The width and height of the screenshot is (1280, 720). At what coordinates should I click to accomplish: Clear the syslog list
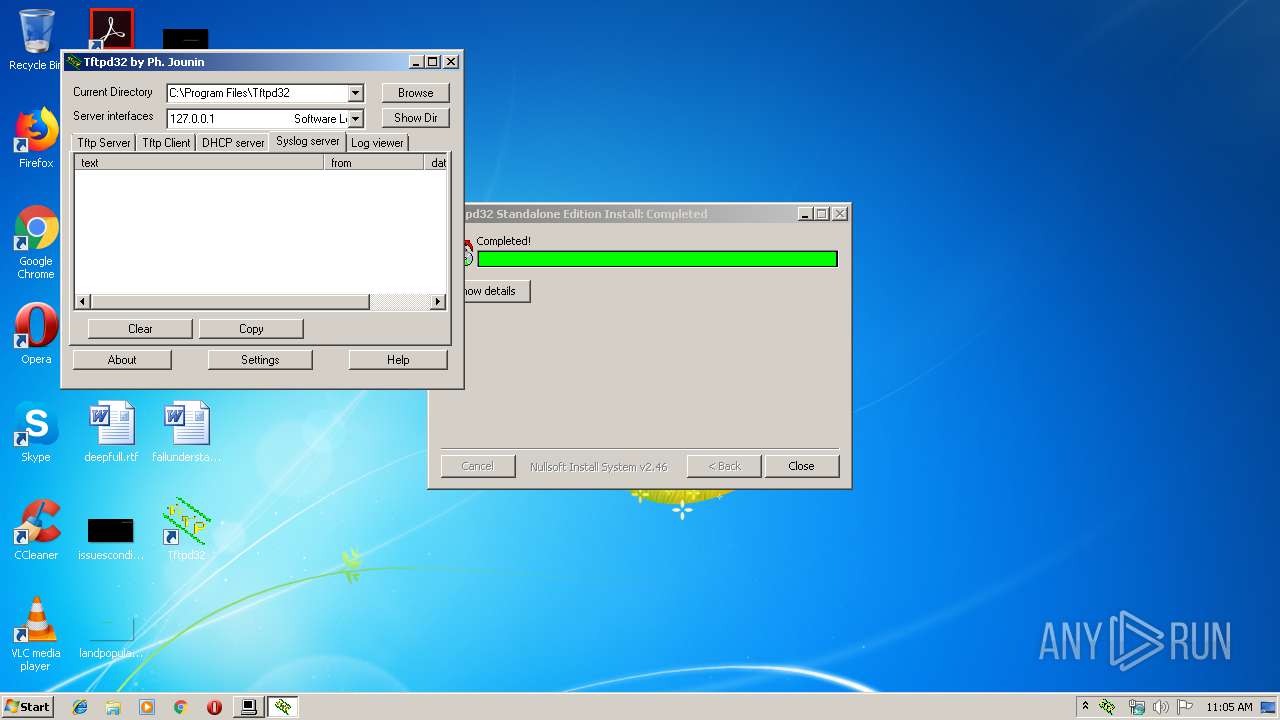(x=140, y=329)
